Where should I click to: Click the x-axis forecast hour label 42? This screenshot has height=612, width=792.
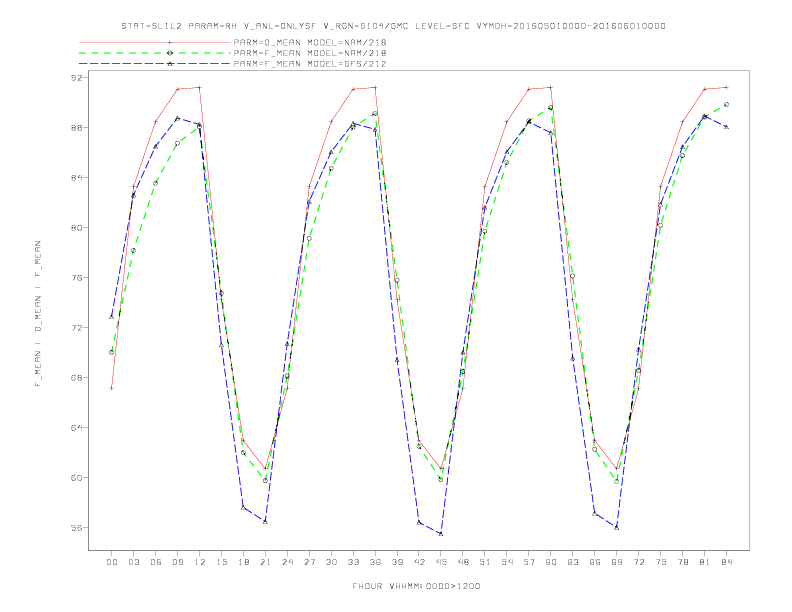pyautogui.click(x=419, y=562)
